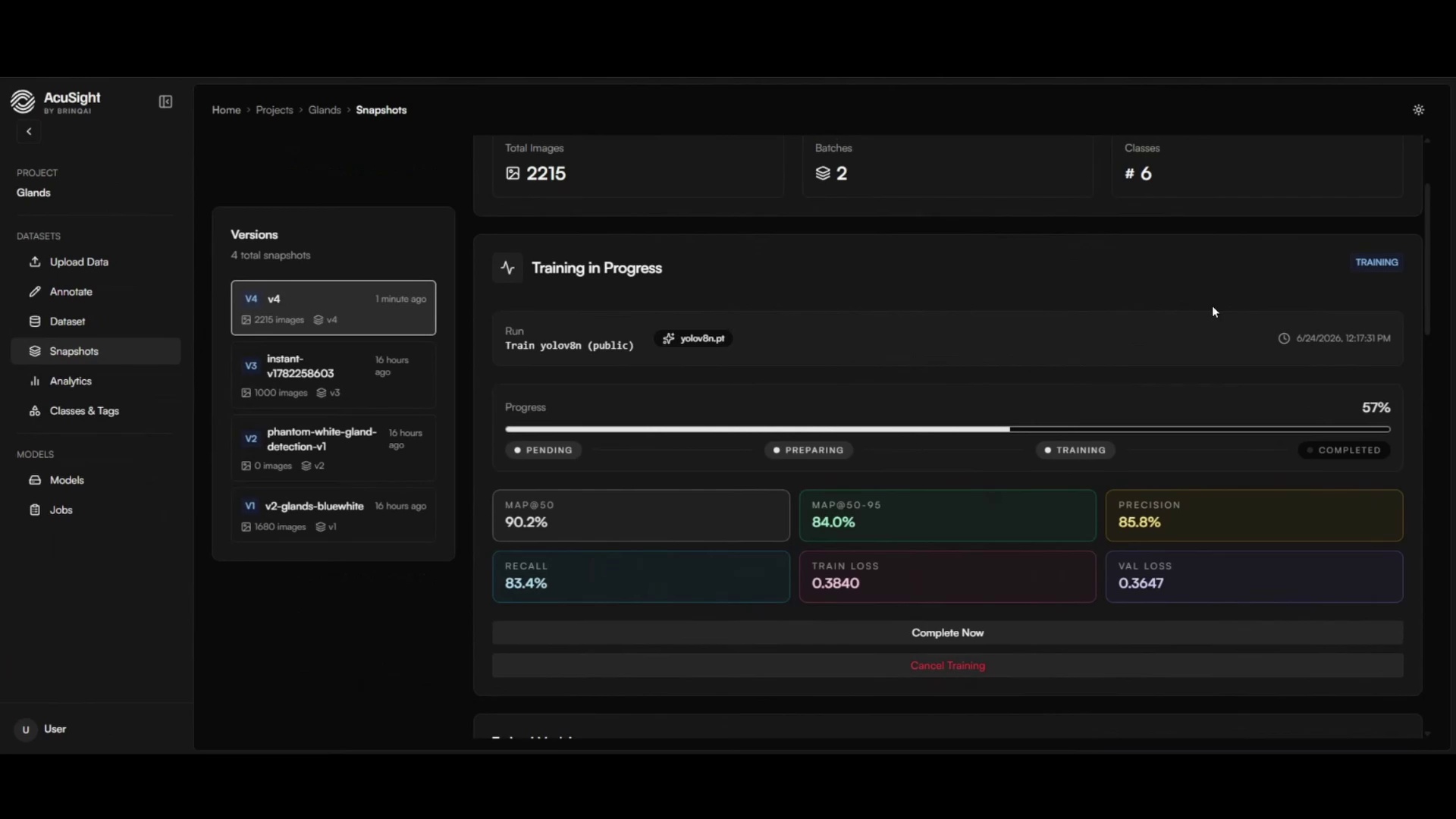1456x819 pixels.
Task: Click the Batches layers icon beside 2
Action: click(x=823, y=174)
